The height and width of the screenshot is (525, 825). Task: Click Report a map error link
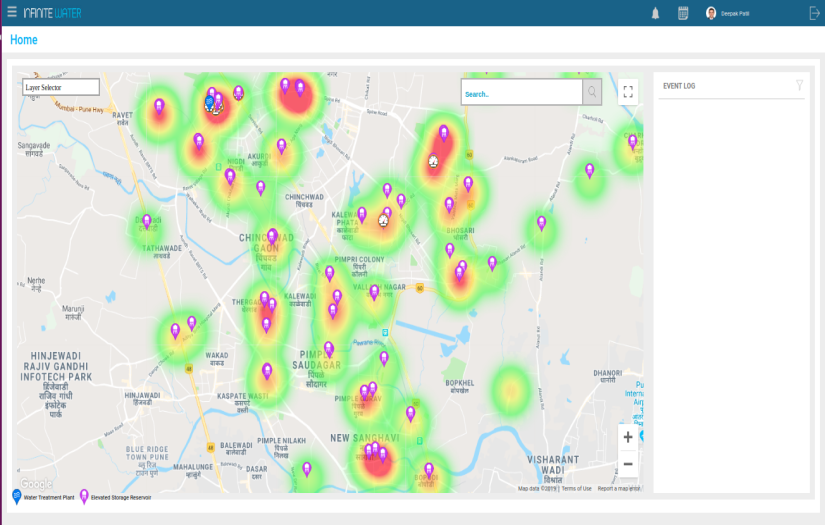618,489
